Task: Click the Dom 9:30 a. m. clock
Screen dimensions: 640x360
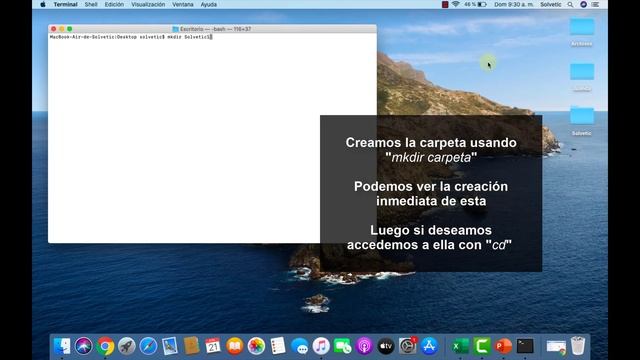Action: point(514,4)
